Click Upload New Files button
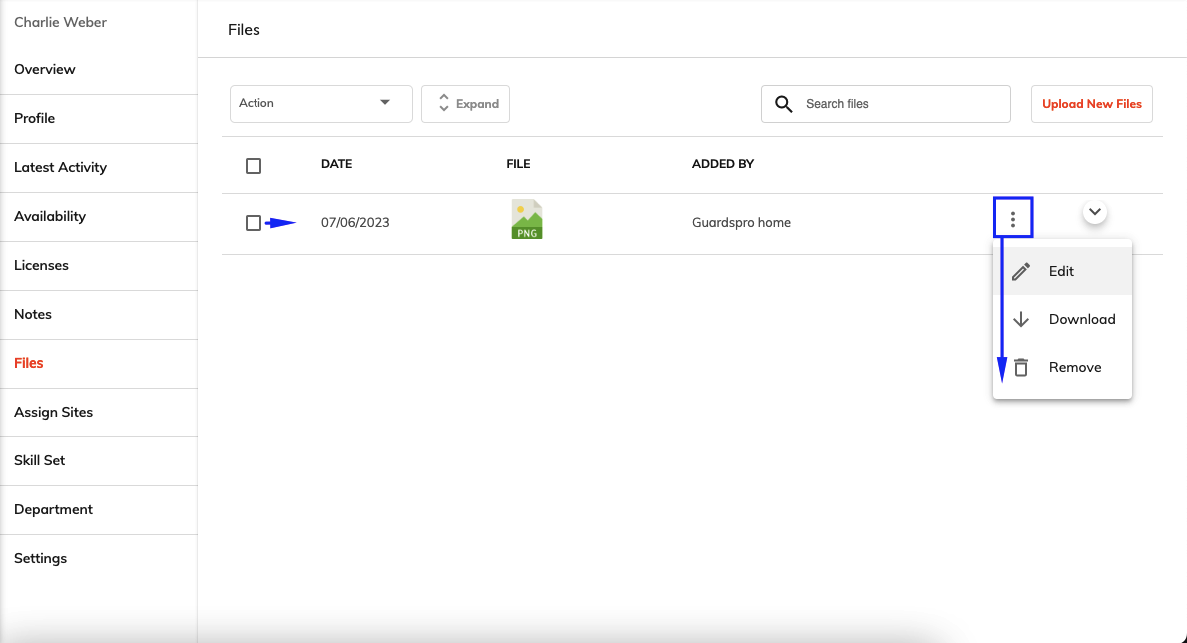This screenshot has height=643, width=1187. pos(1092,104)
